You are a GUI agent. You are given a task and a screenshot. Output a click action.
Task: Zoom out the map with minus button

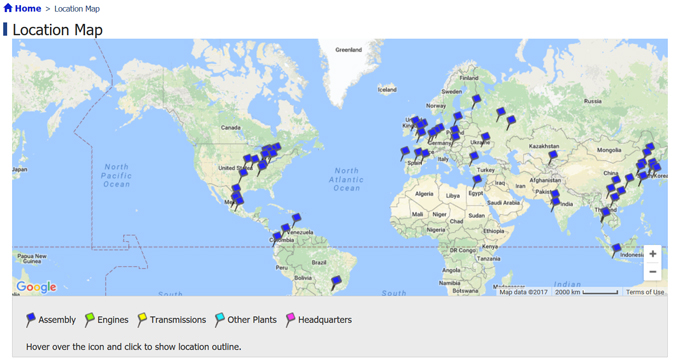point(653,272)
